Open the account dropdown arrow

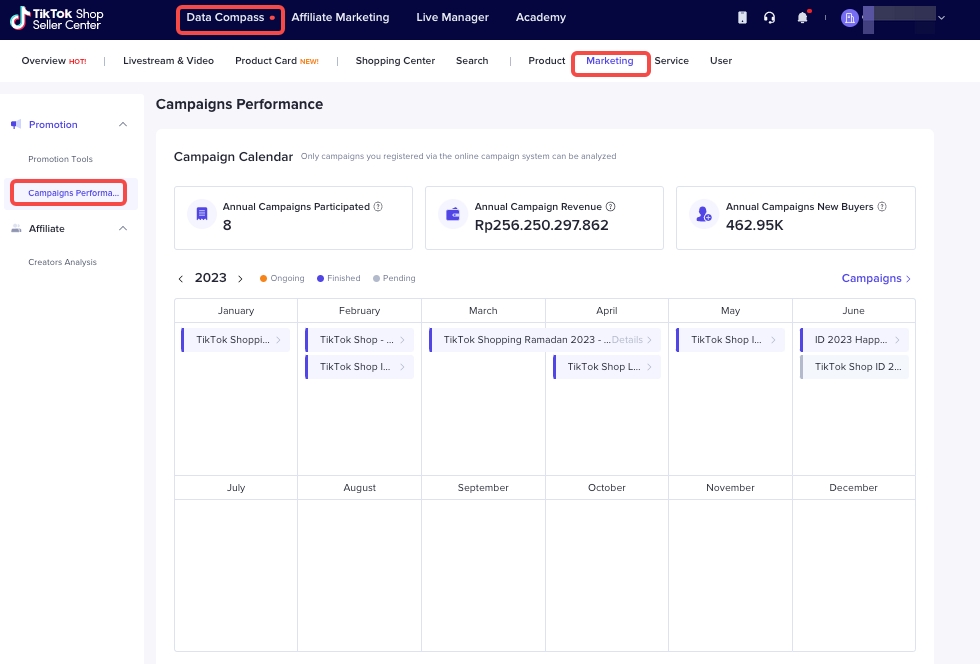941,17
